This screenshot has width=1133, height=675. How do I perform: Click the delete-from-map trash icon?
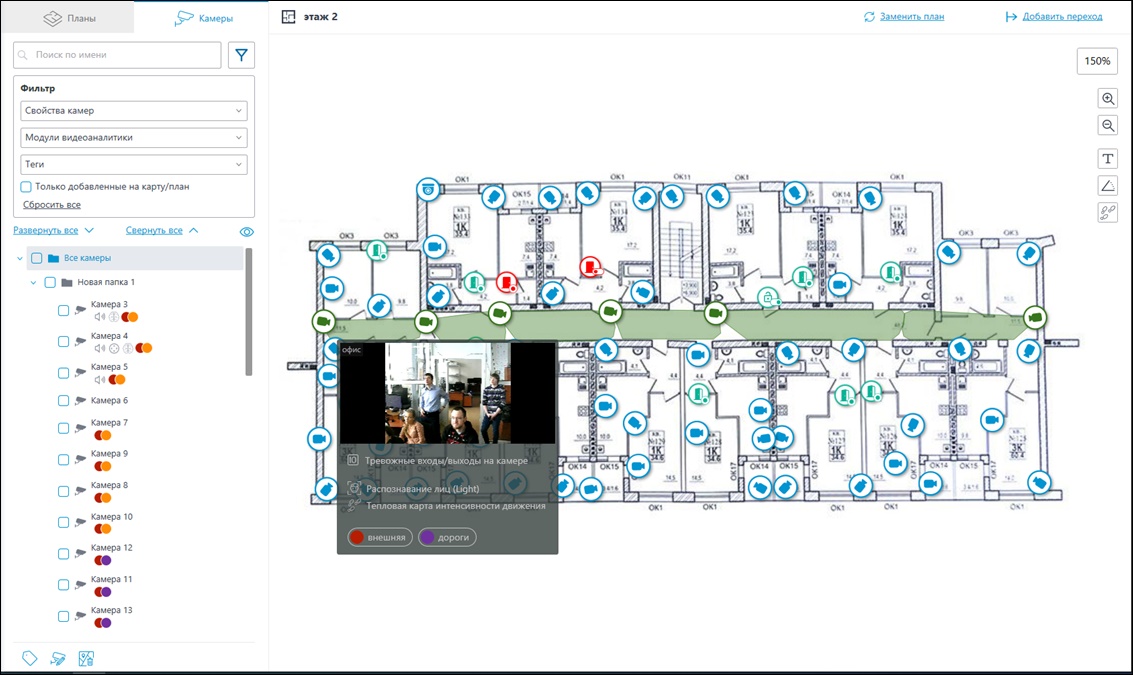pyautogui.click(x=86, y=658)
